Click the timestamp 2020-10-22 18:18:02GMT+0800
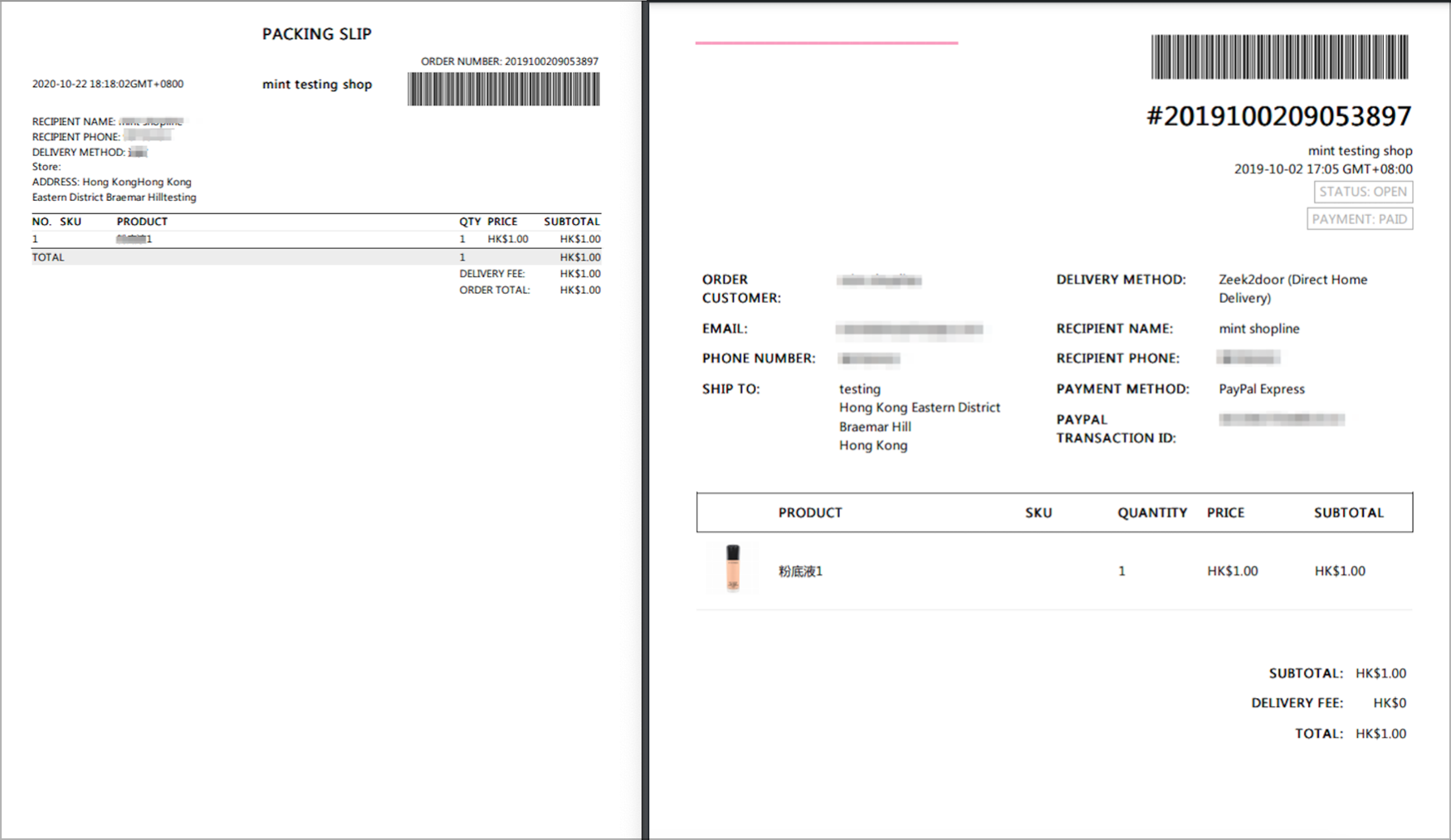 pyautogui.click(x=108, y=83)
